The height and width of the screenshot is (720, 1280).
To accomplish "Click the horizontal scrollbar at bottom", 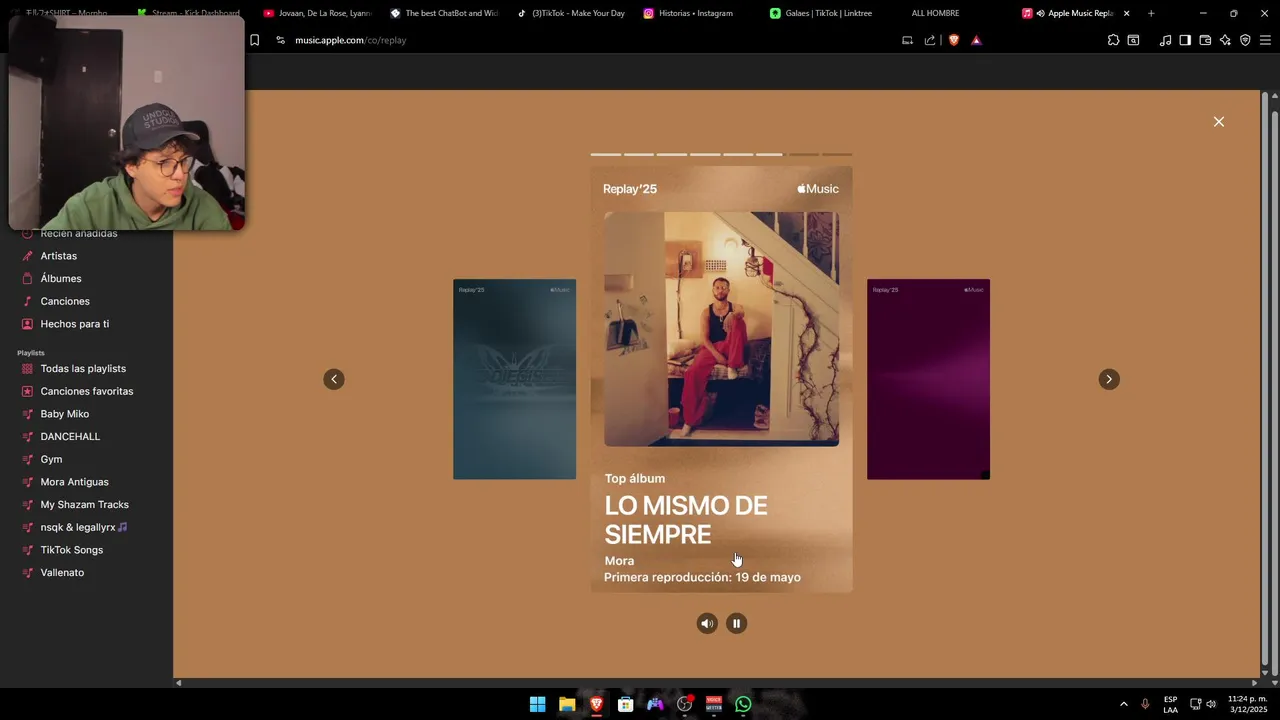I will point(716,683).
